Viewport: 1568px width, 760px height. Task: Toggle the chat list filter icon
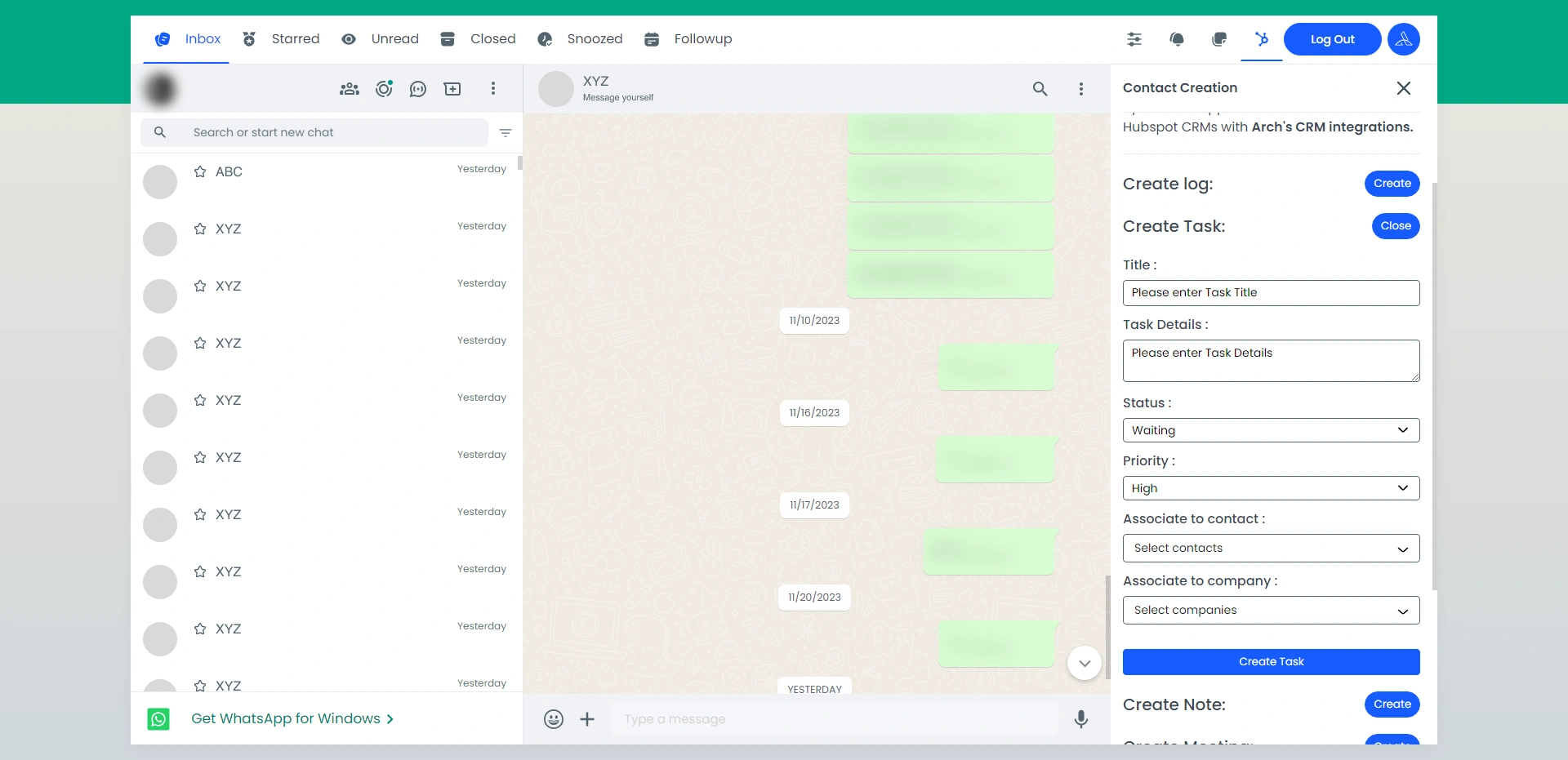point(506,133)
